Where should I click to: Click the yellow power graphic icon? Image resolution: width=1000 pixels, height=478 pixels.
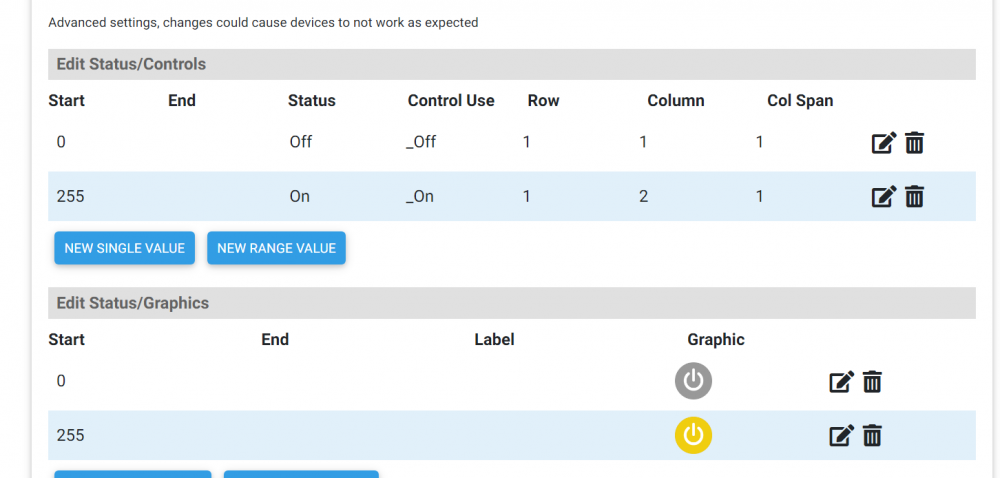pos(693,435)
